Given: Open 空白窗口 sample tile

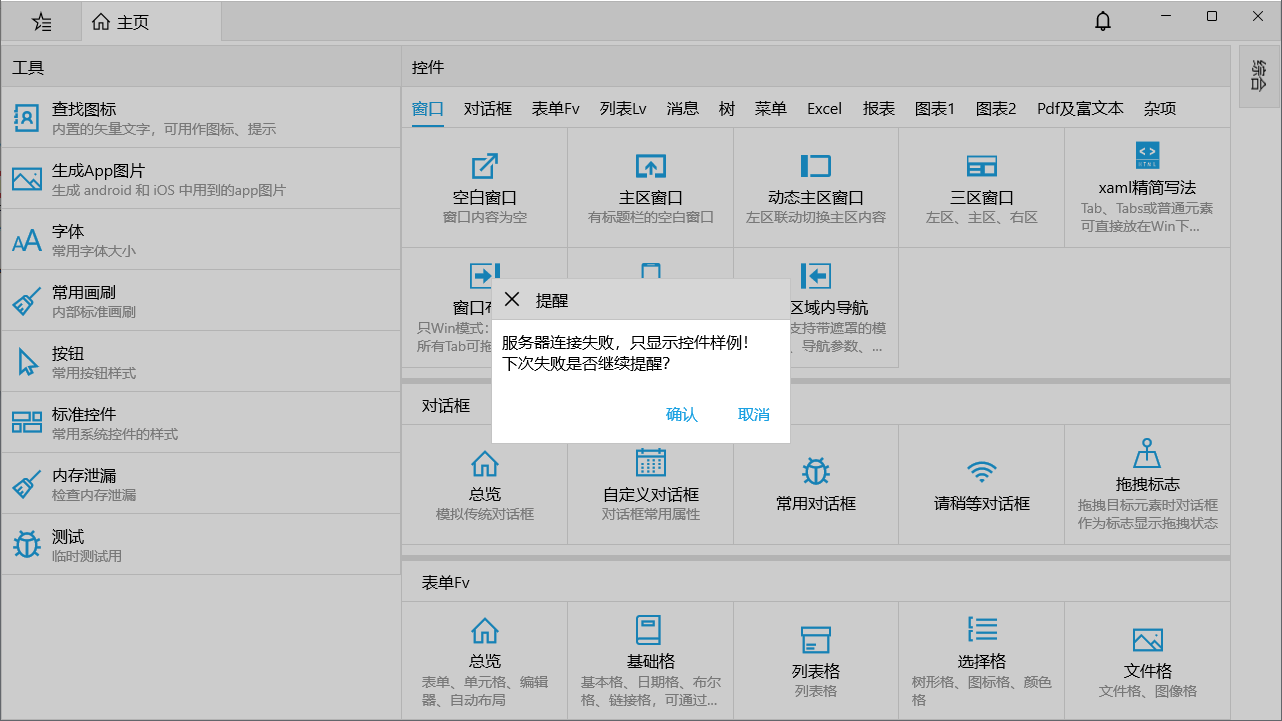Looking at the screenshot, I should point(484,187).
